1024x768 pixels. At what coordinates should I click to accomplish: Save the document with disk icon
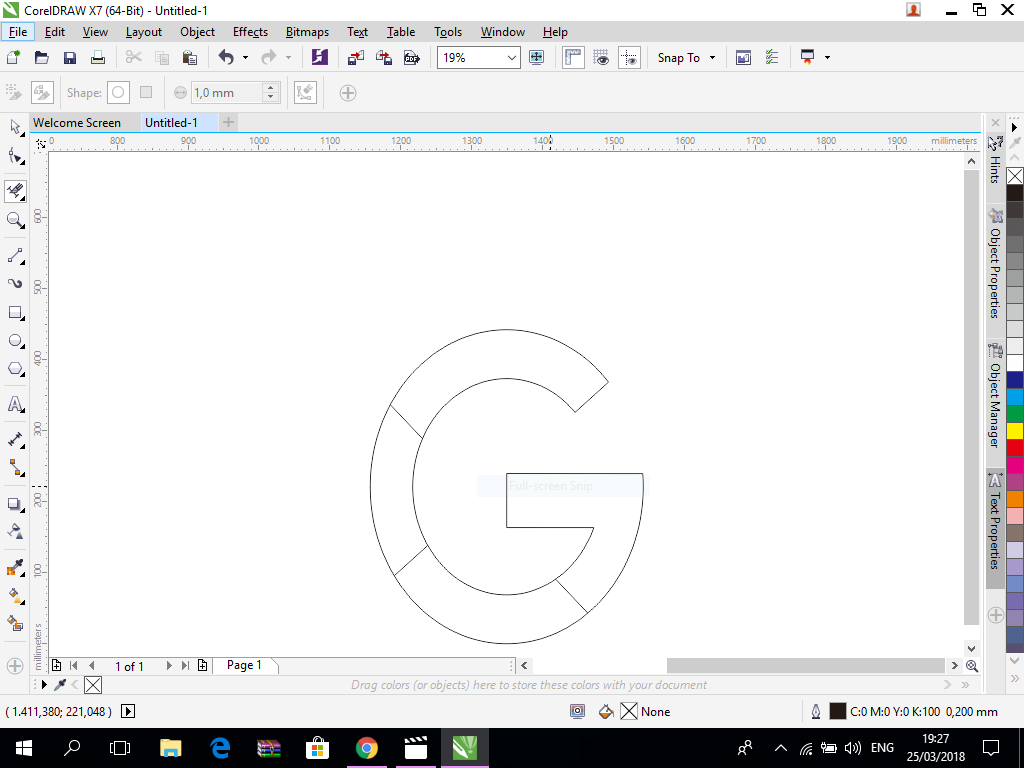[x=70, y=57]
